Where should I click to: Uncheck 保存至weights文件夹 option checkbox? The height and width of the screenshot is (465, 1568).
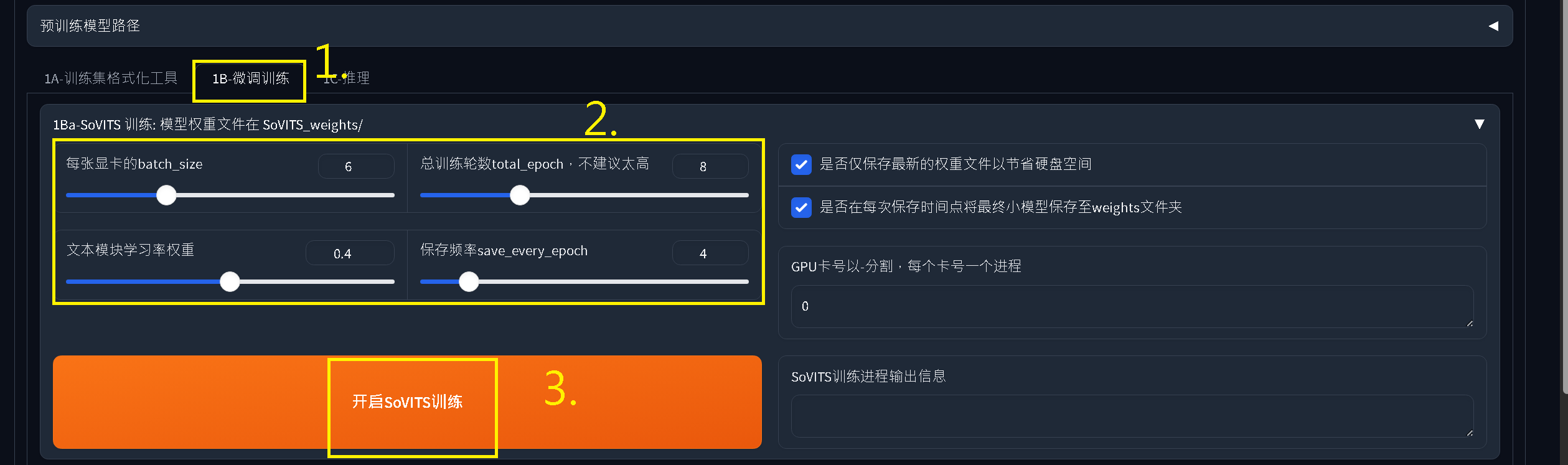pos(801,207)
